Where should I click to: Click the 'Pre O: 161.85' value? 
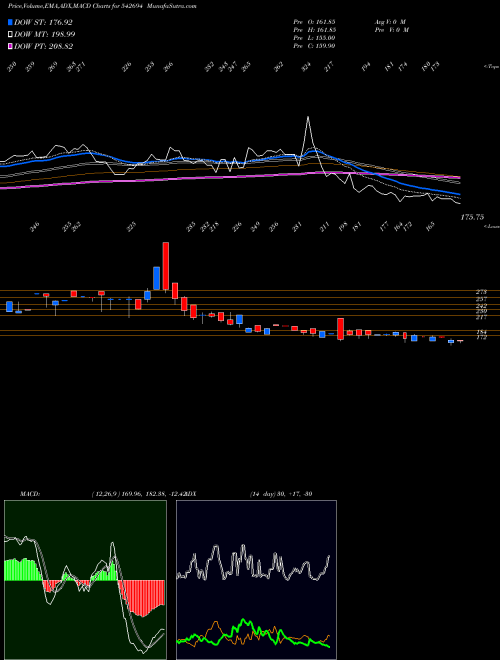tap(314, 21)
